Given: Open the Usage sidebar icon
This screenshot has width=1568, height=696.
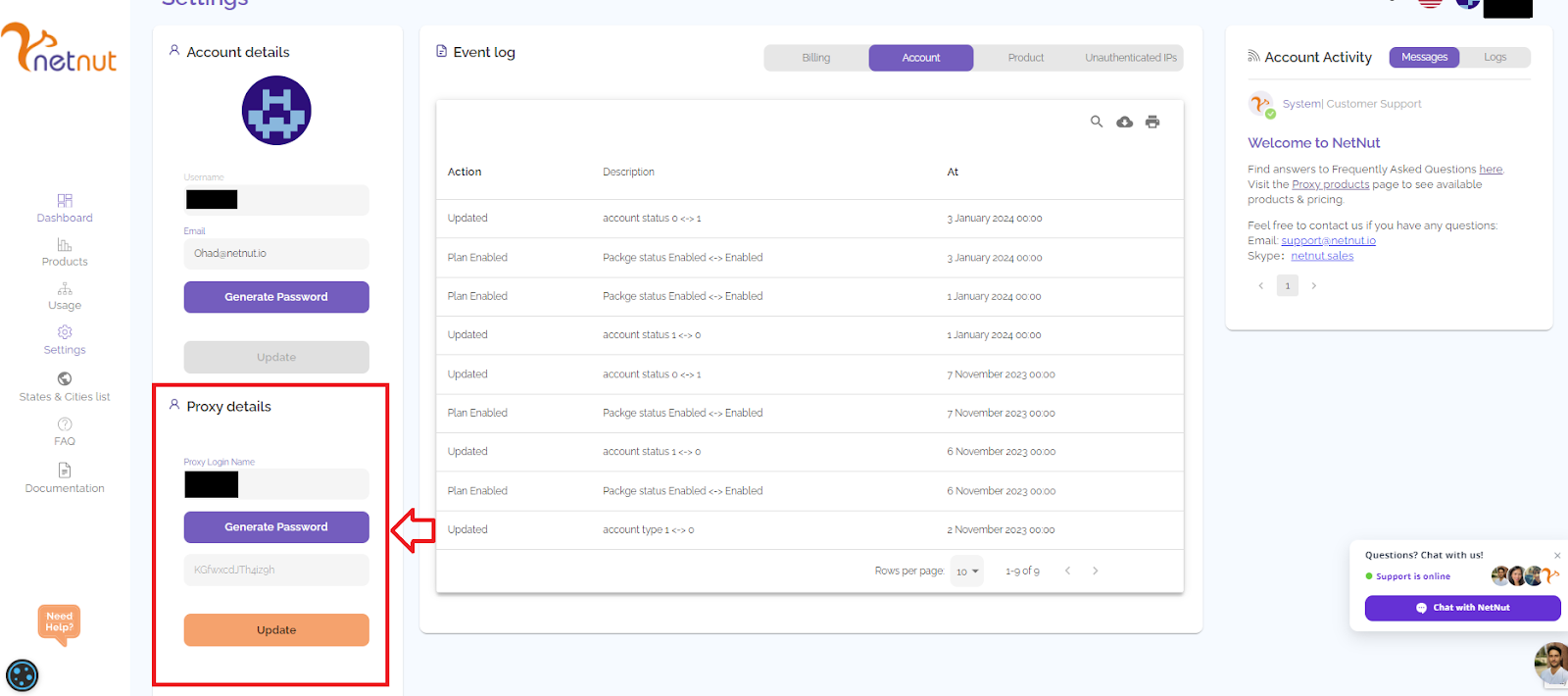Looking at the screenshot, I should [x=65, y=288].
